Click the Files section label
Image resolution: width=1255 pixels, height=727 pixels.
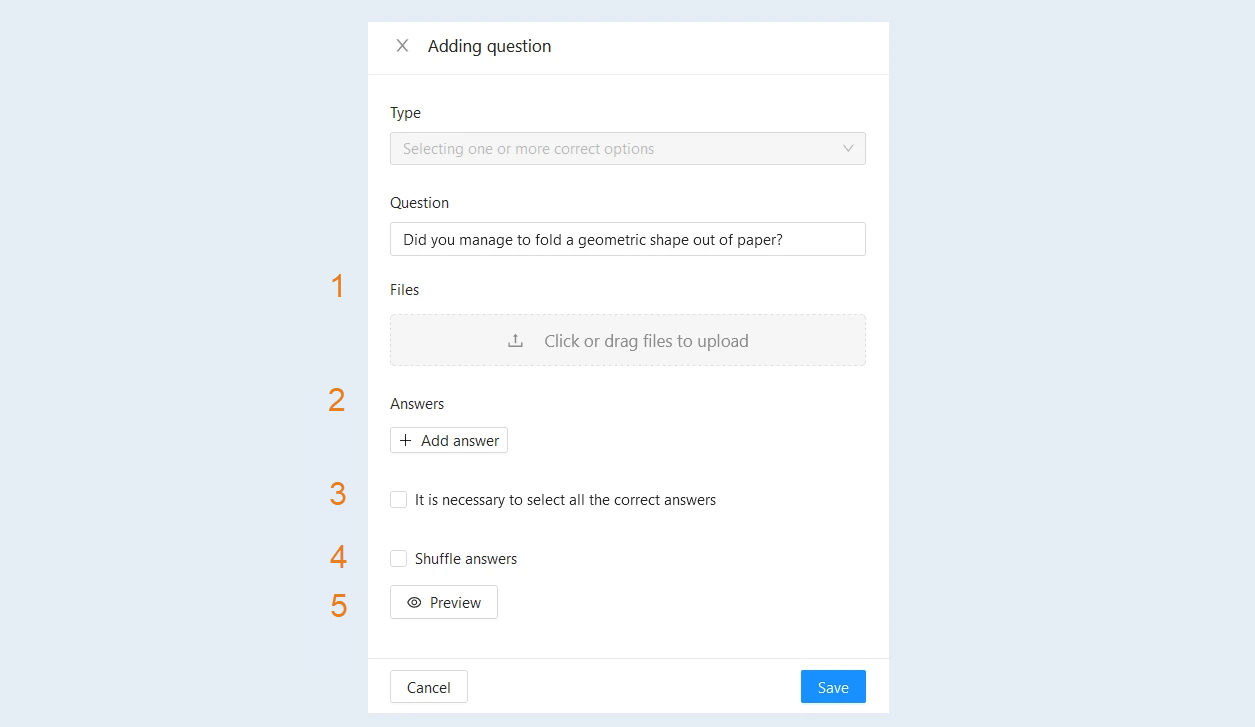(x=405, y=290)
